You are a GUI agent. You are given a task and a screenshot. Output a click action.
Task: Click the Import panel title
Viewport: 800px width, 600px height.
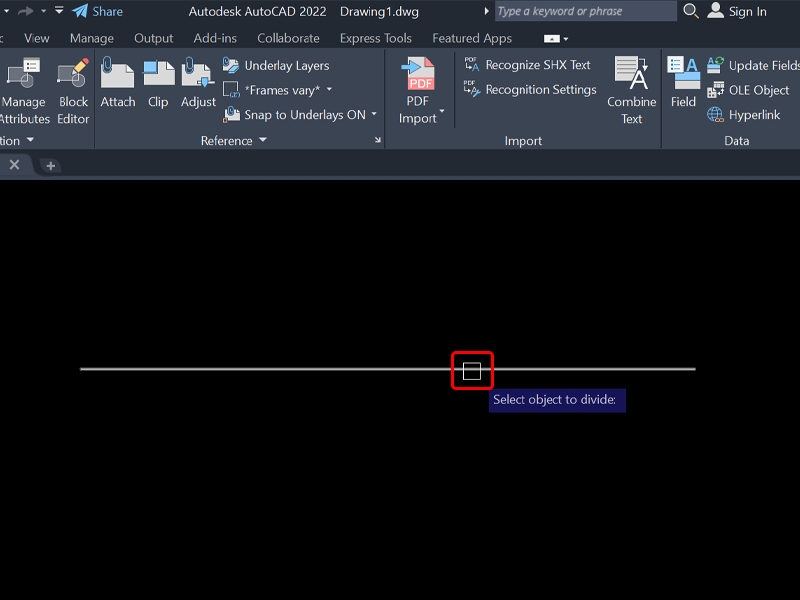(x=523, y=141)
